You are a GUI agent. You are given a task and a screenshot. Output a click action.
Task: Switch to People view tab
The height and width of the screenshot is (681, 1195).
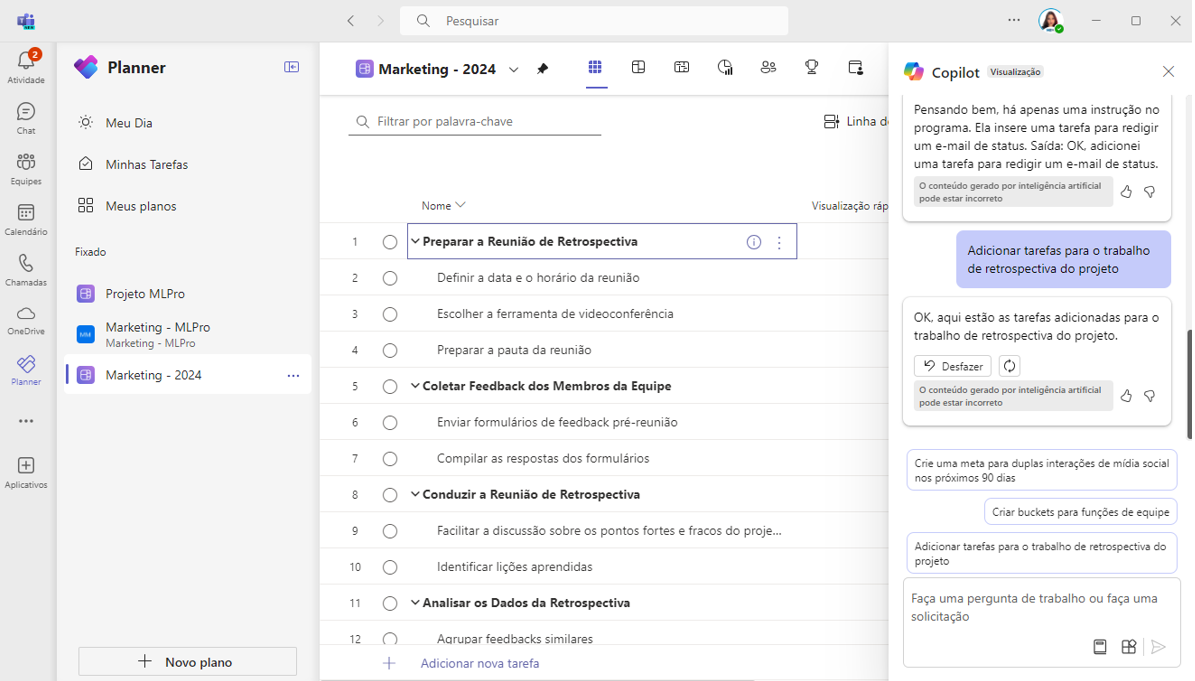(768, 68)
